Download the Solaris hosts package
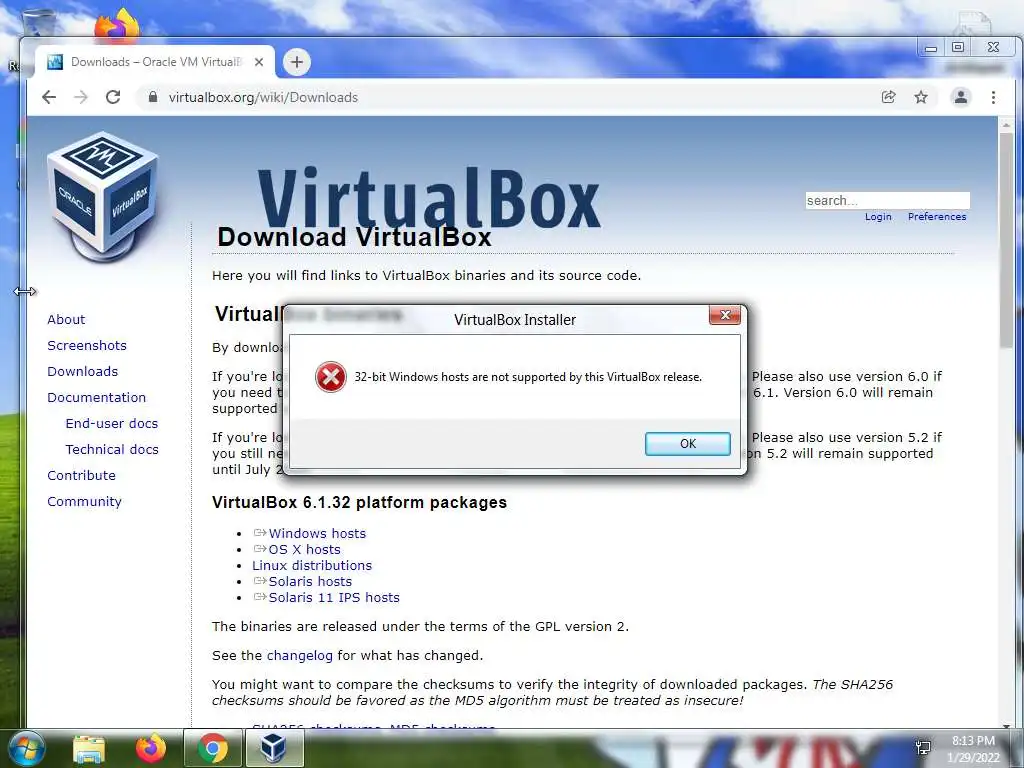Image resolution: width=1024 pixels, height=768 pixels. coord(310,581)
